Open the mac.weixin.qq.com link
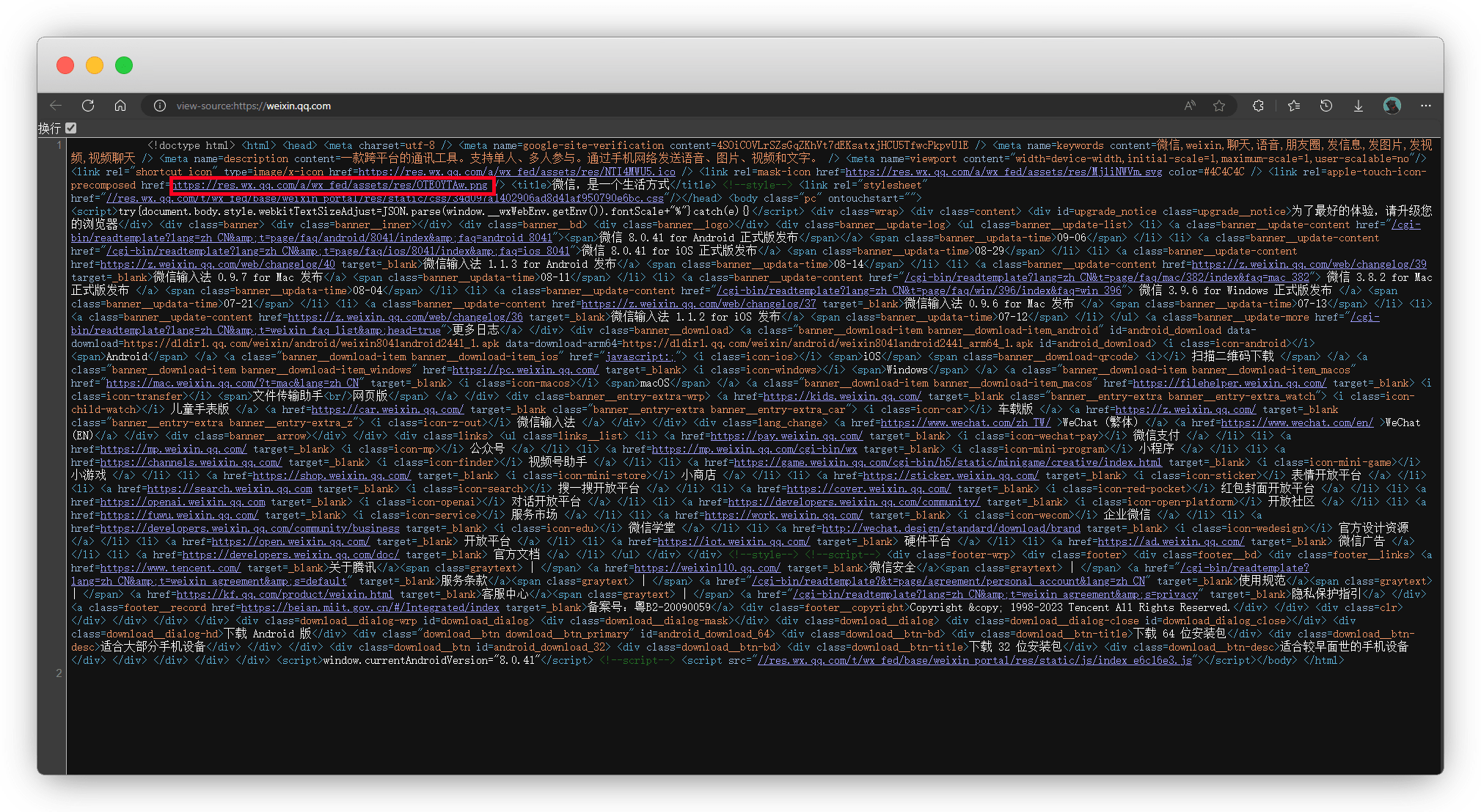The height and width of the screenshot is (812, 1481). [x=233, y=383]
